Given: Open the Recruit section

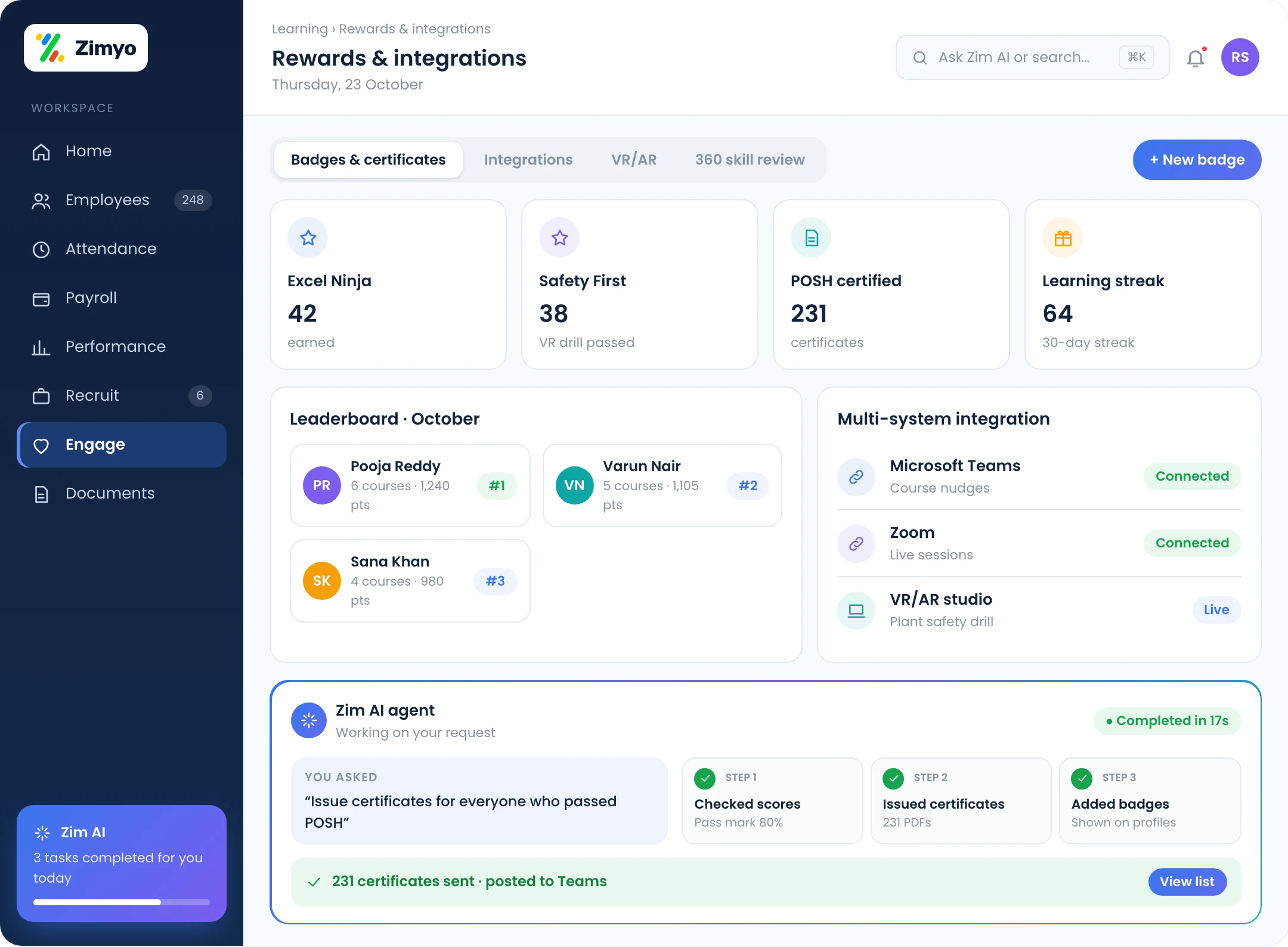Looking at the screenshot, I should point(122,395).
